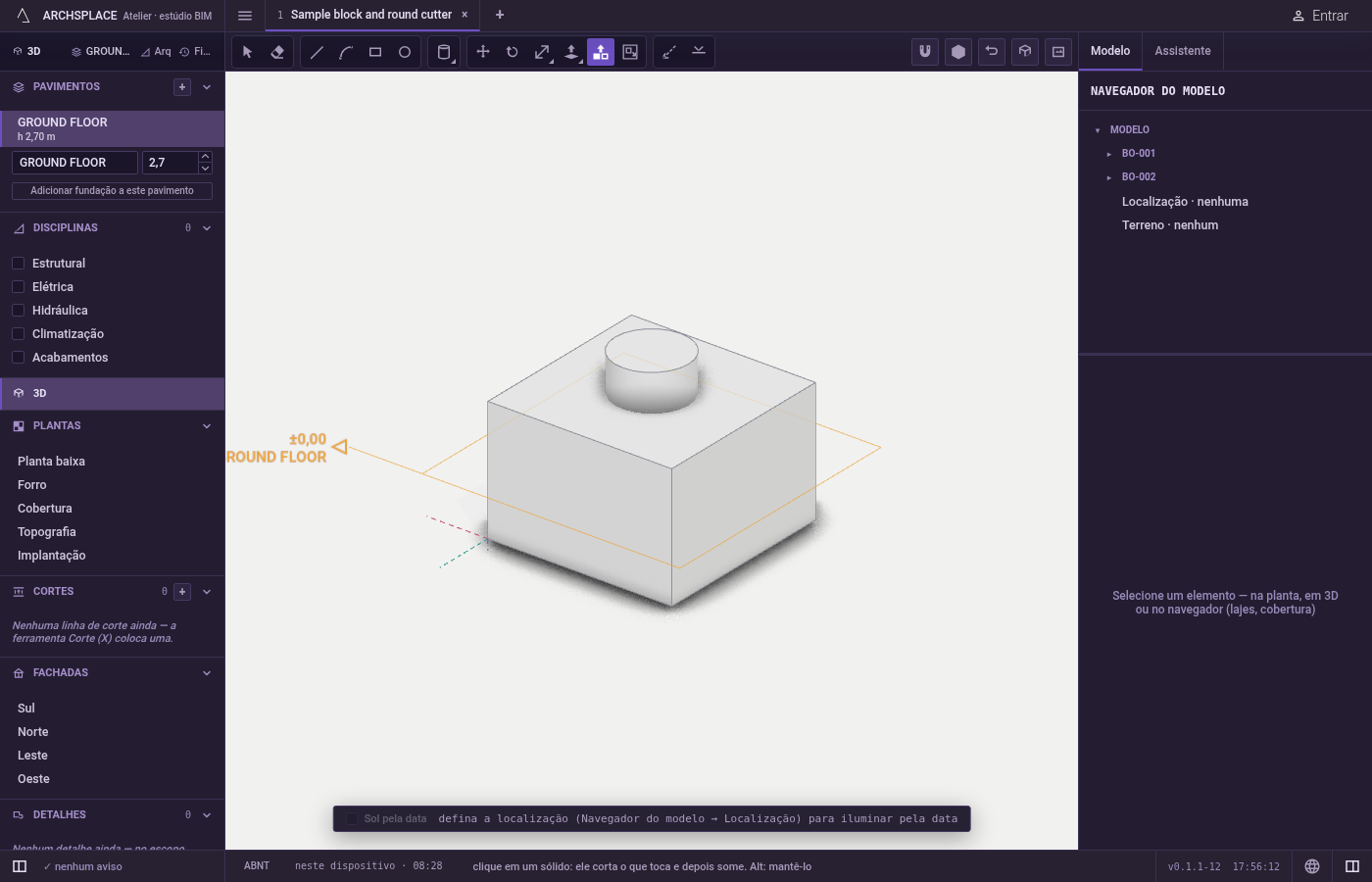Click the undo arrow icon
Viewport: 1372px width, 882px height.
tap(992, 52)
